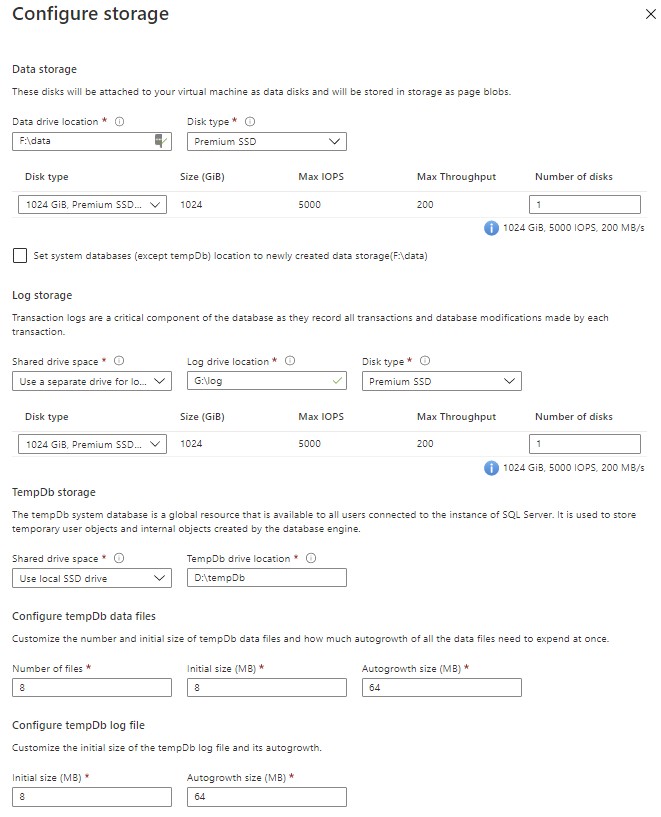Show info for Log storage Disk type
Image resolution: width=661 pixels, height=817 pixels.
coord(425,361)
